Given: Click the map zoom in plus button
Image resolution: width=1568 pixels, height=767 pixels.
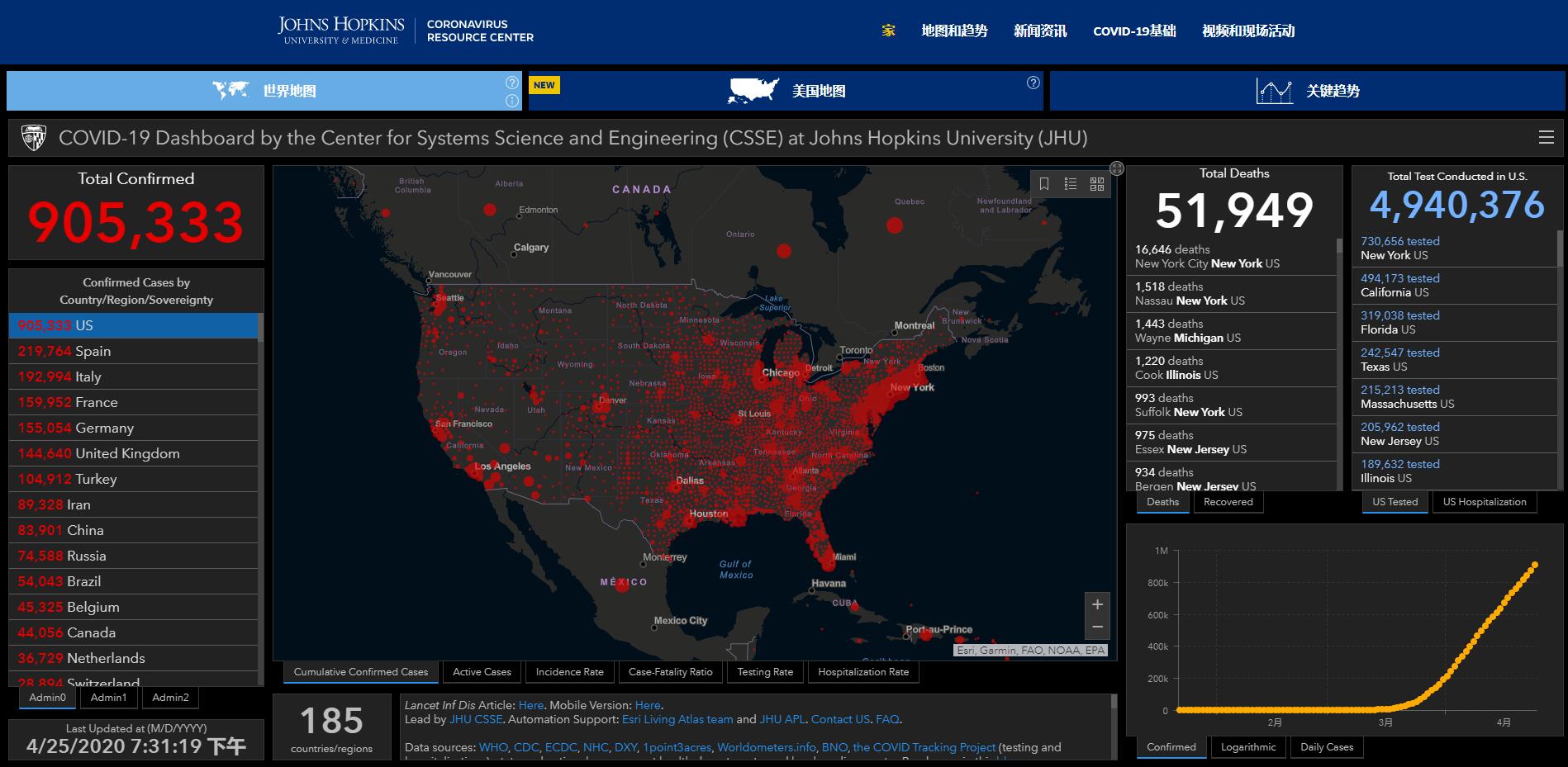Looking at the screenshot, I should point(1097,604).
